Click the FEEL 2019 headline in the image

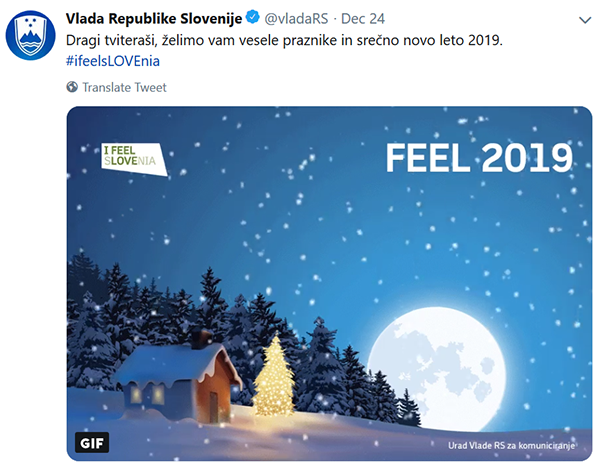(x=478, y=157)
